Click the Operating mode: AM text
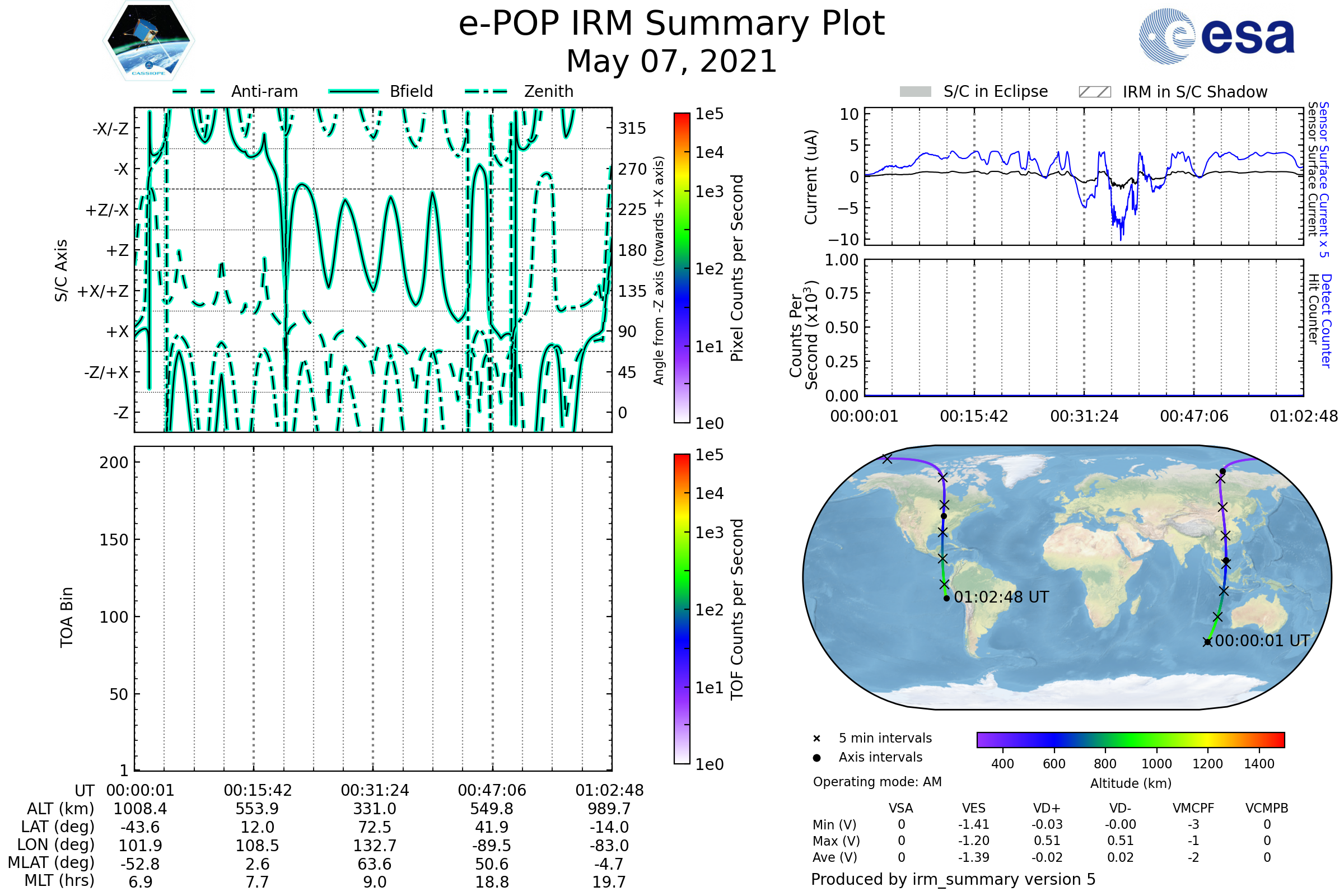Image resolution: width=1344 pixels, height=896 pixels. [877, 782]
